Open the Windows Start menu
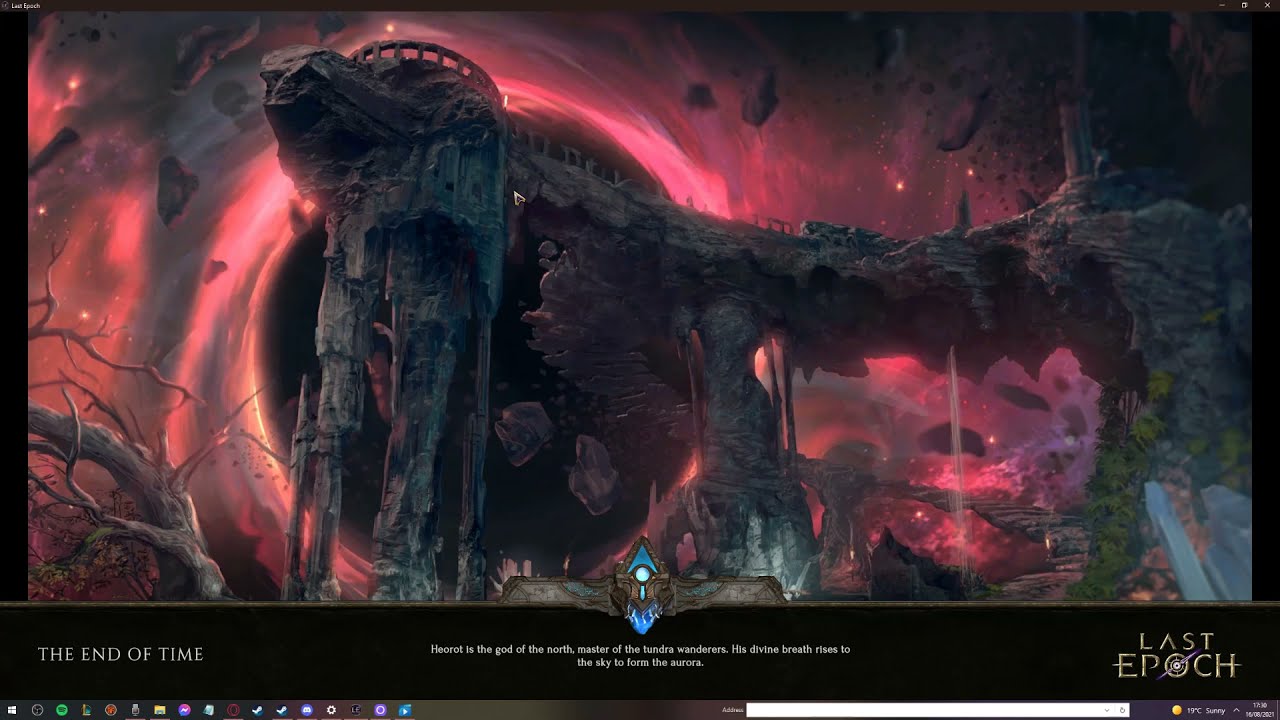This screenshot has height=720, width=1280. pos(12,710)
